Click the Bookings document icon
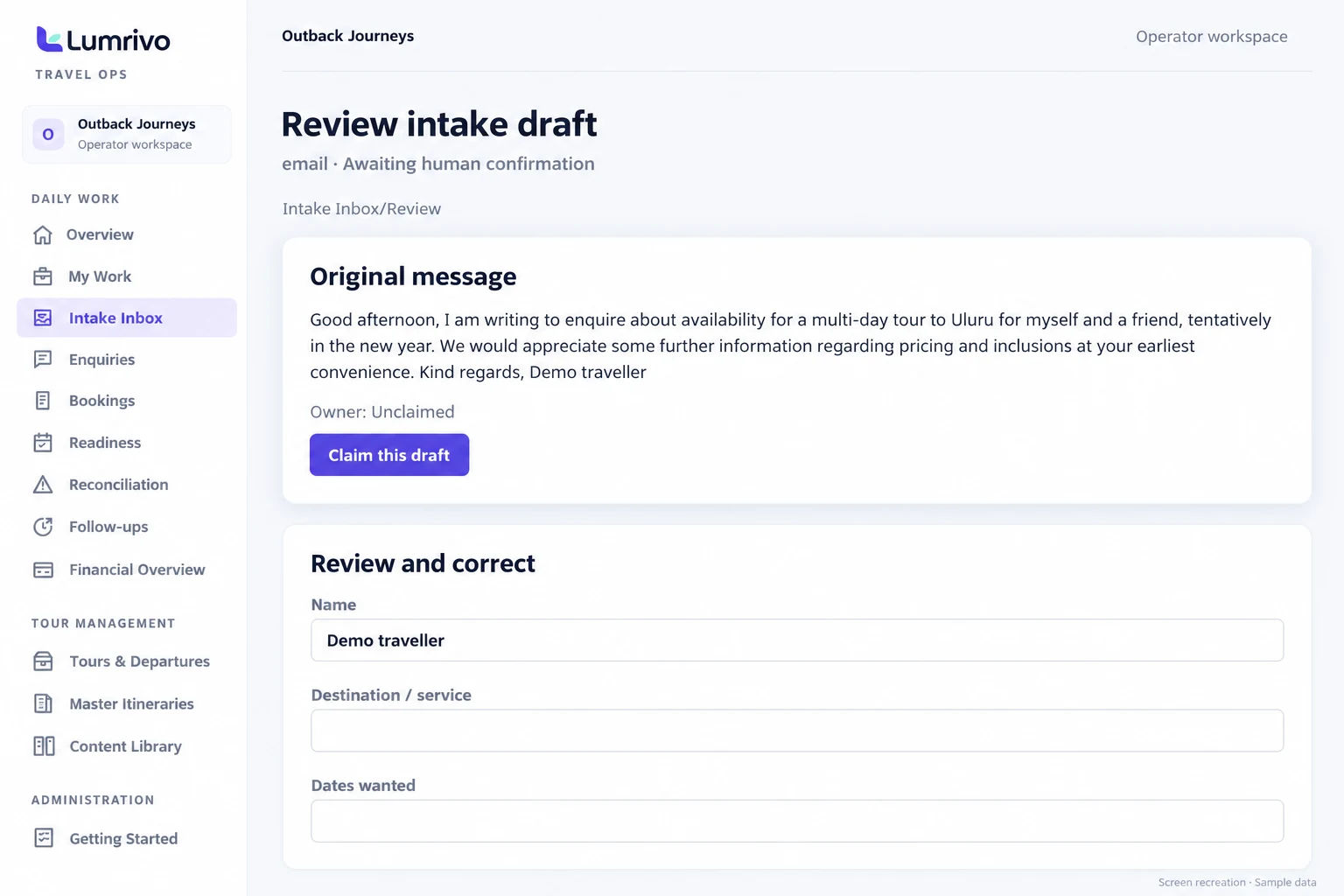1344x896 pixels. click(43, 401)
